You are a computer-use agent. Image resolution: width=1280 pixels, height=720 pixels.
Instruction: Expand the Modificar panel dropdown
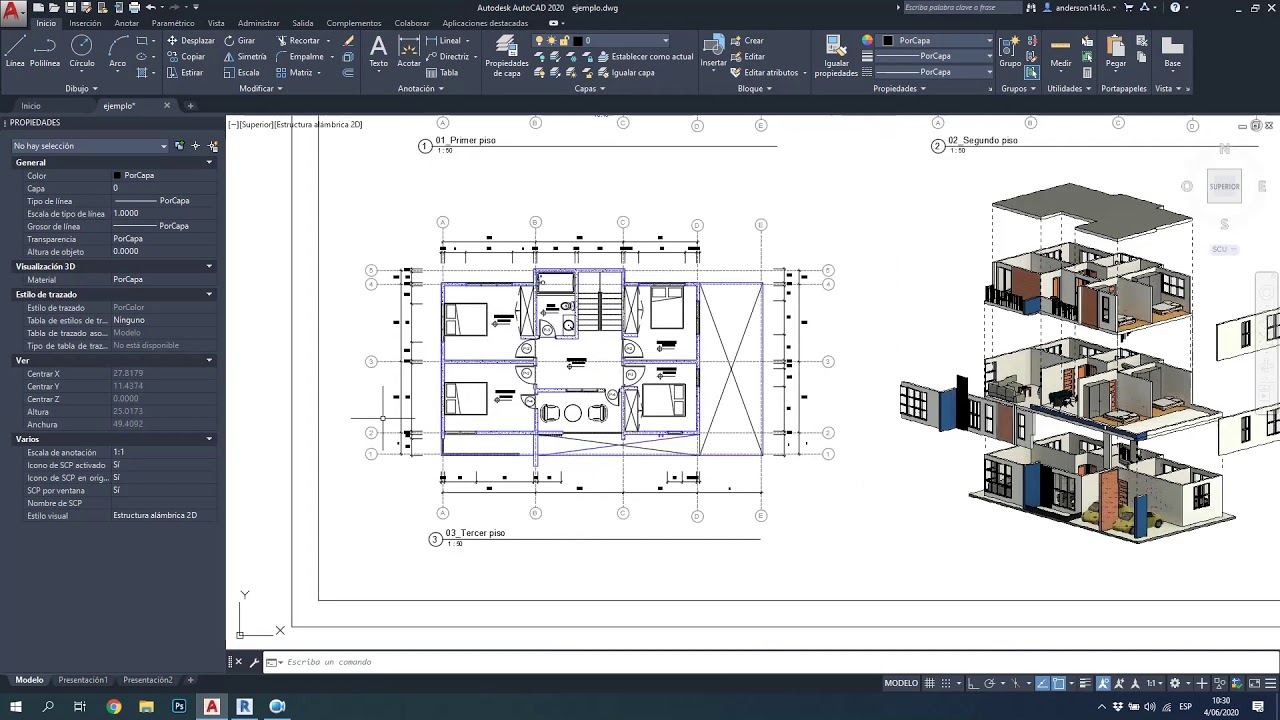(x=261, y=88)
